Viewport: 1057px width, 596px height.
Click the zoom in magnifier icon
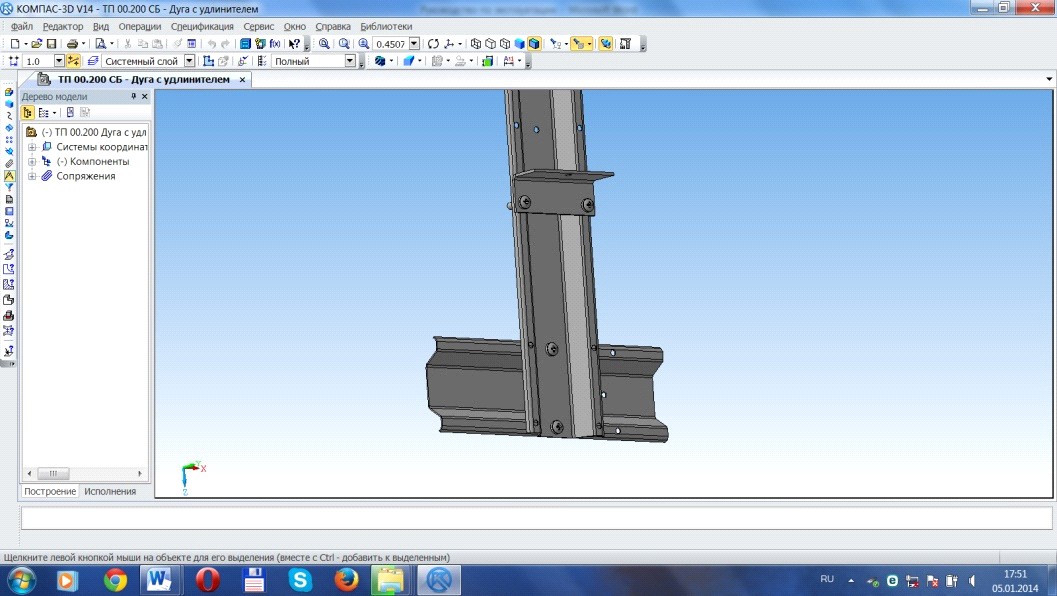(x=324, y=44)
